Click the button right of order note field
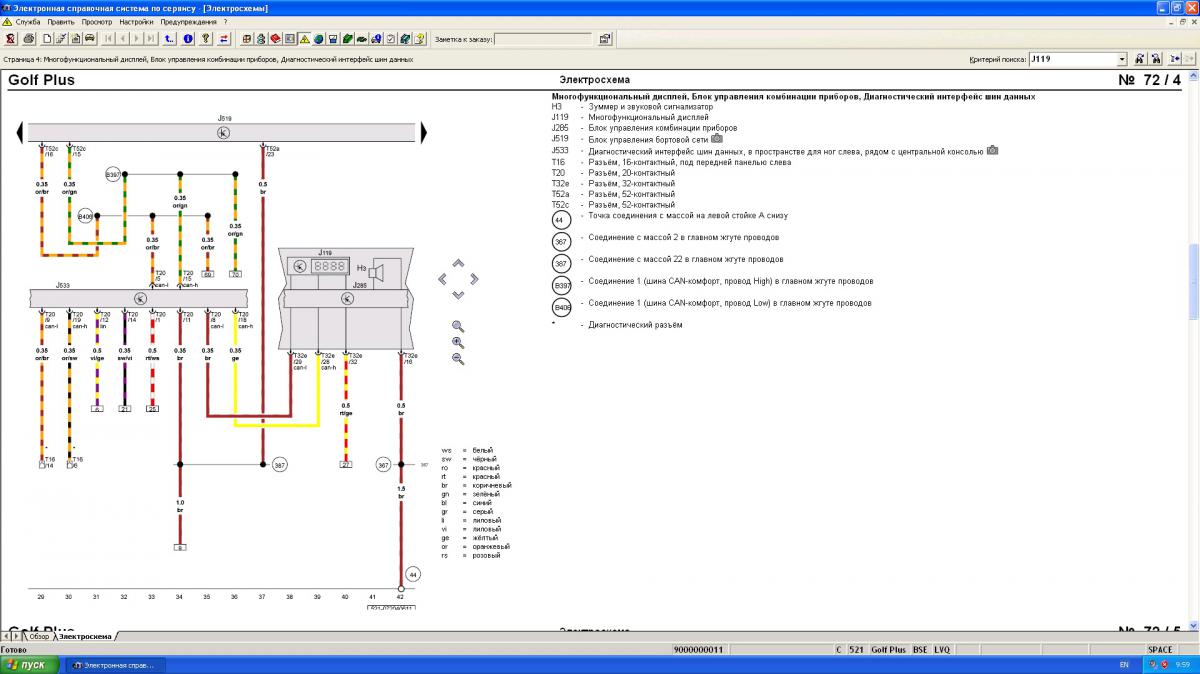Image resolution: width=1200 pixels, height=674 pixels. [x=604, y=40]
